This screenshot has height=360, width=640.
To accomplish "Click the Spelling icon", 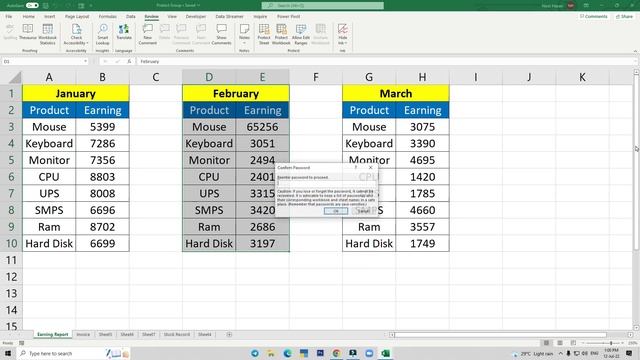I will coord(10,29).
